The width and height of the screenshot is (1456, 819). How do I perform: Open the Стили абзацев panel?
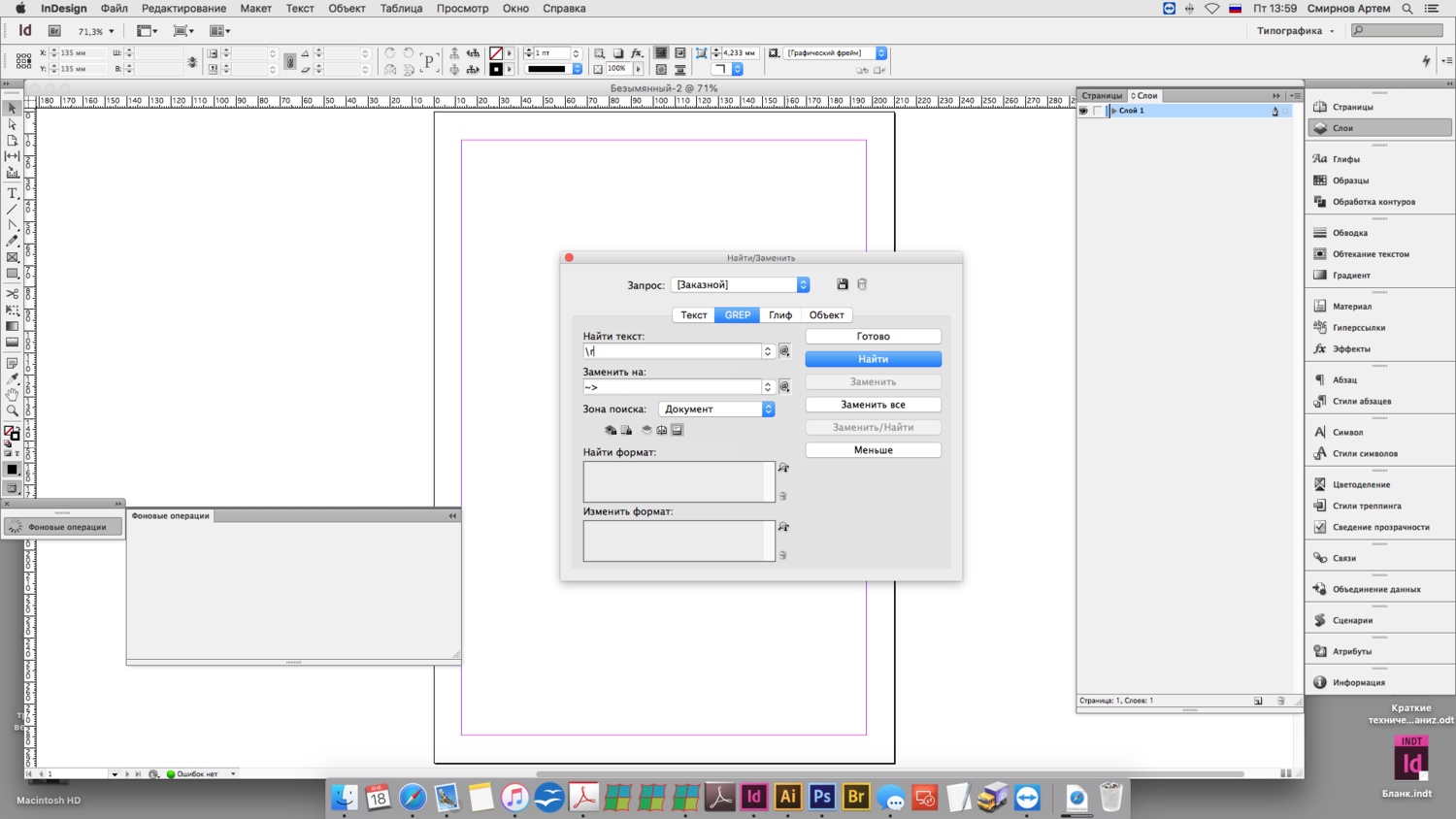[x=1361, y=401]
